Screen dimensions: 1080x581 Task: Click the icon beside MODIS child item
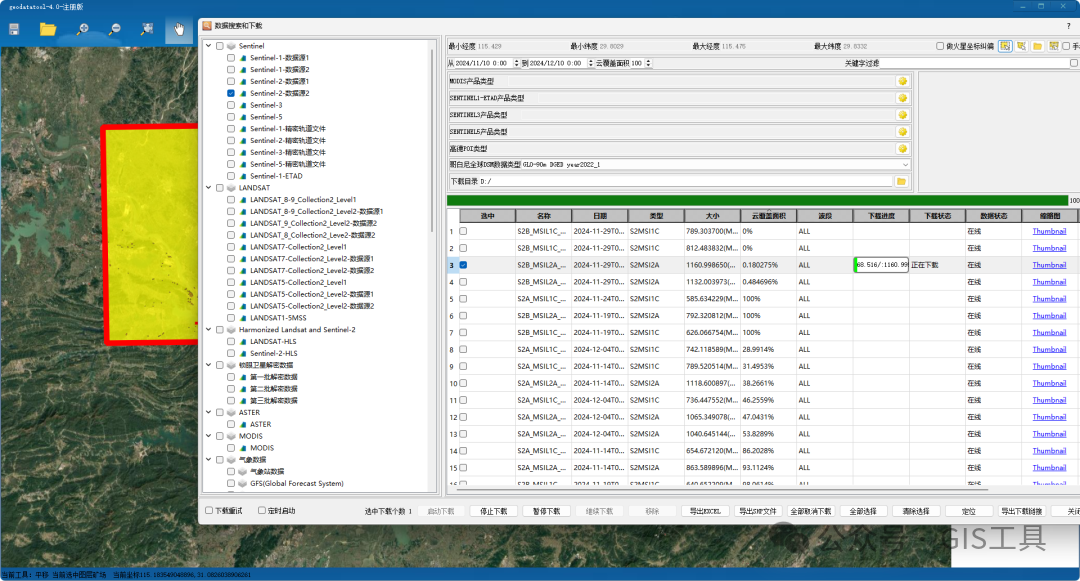pos(243,448)
